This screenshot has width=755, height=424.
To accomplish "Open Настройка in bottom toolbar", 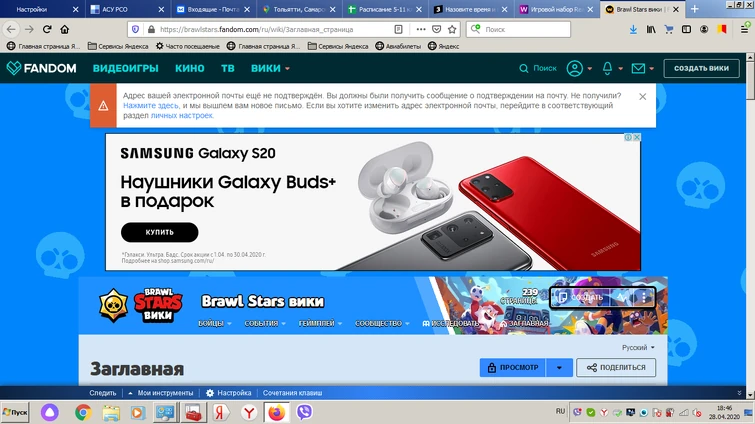I will (229, 393).
